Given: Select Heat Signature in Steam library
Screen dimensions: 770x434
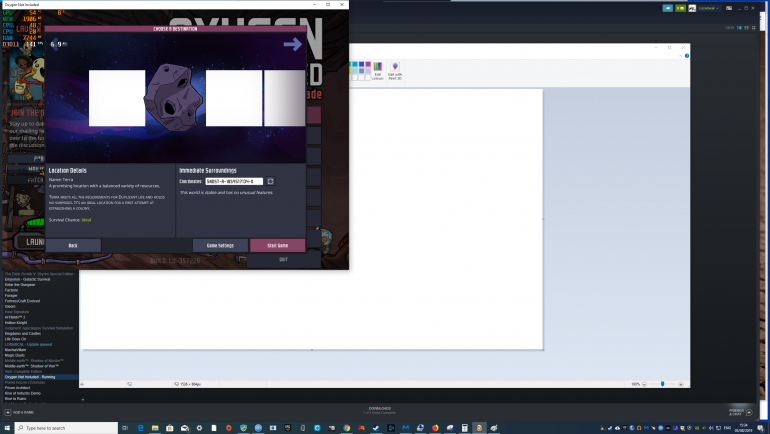Looking at the screenshot, I should tap(17, 312).
